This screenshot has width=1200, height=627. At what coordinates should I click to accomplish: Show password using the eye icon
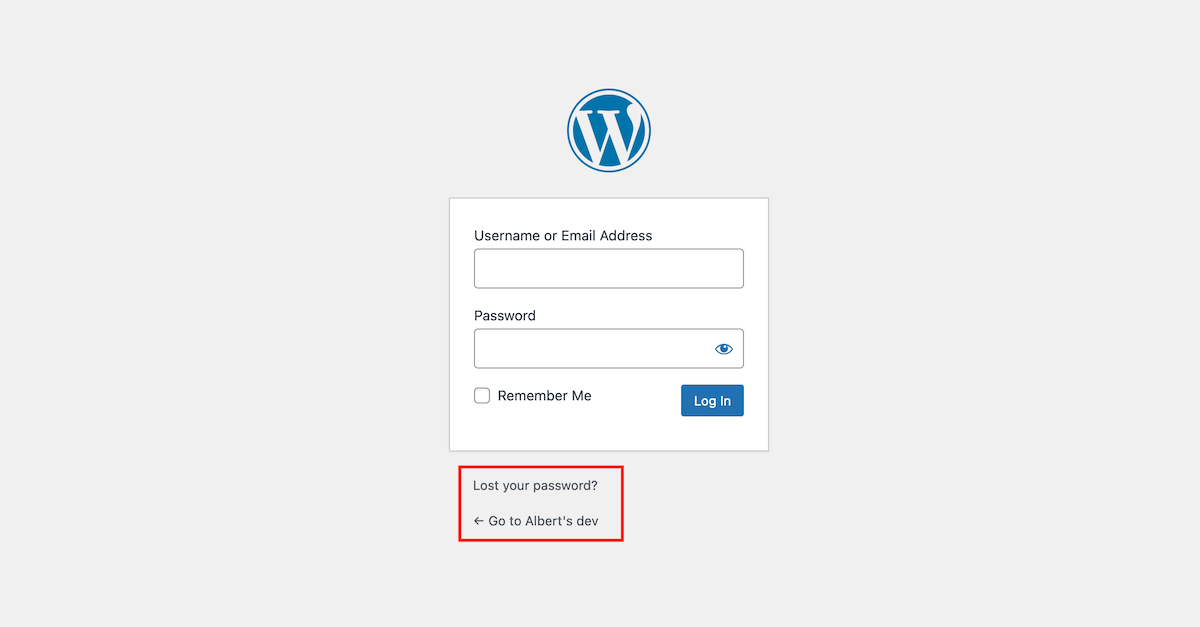pyautogui.click(x=724, y=349)
